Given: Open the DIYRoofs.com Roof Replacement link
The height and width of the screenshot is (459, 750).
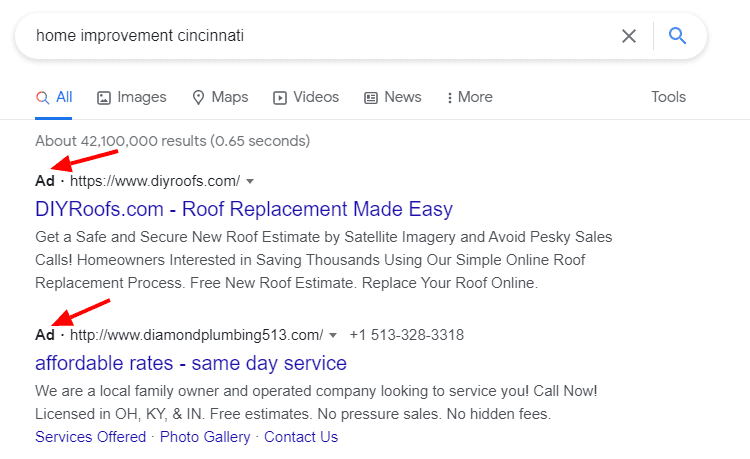Looking at the screenshot, I should click(x=244, y=209).
